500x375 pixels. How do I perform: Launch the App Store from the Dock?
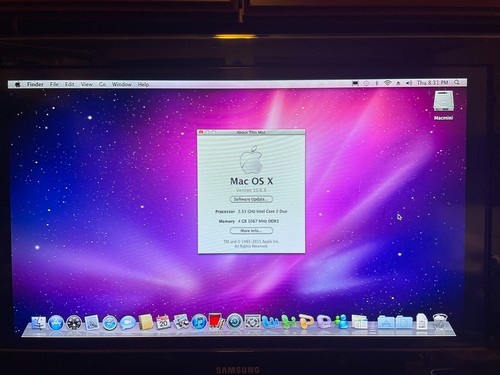(56, 323)
